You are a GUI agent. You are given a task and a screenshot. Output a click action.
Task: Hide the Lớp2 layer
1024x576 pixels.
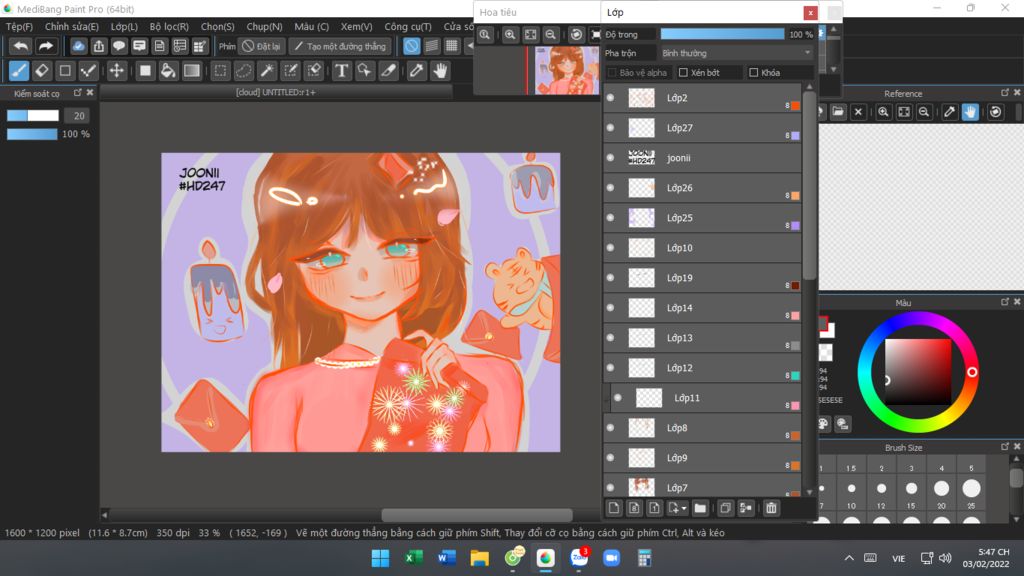(611, 98)
